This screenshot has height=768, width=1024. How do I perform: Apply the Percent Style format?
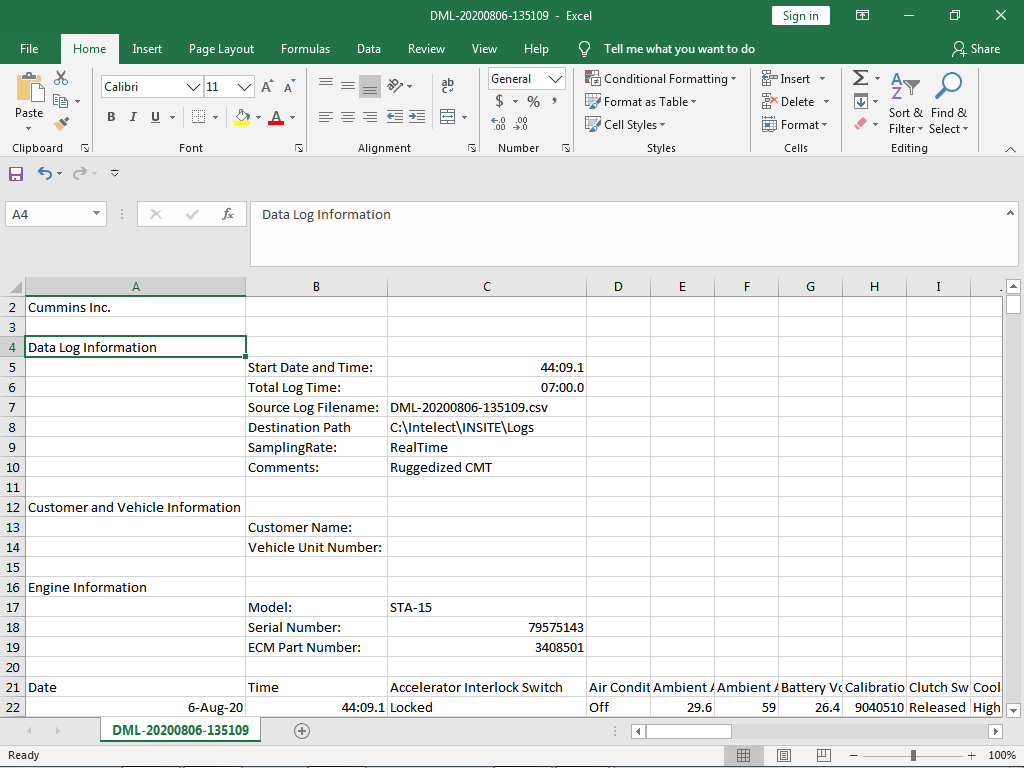point(533,101)
